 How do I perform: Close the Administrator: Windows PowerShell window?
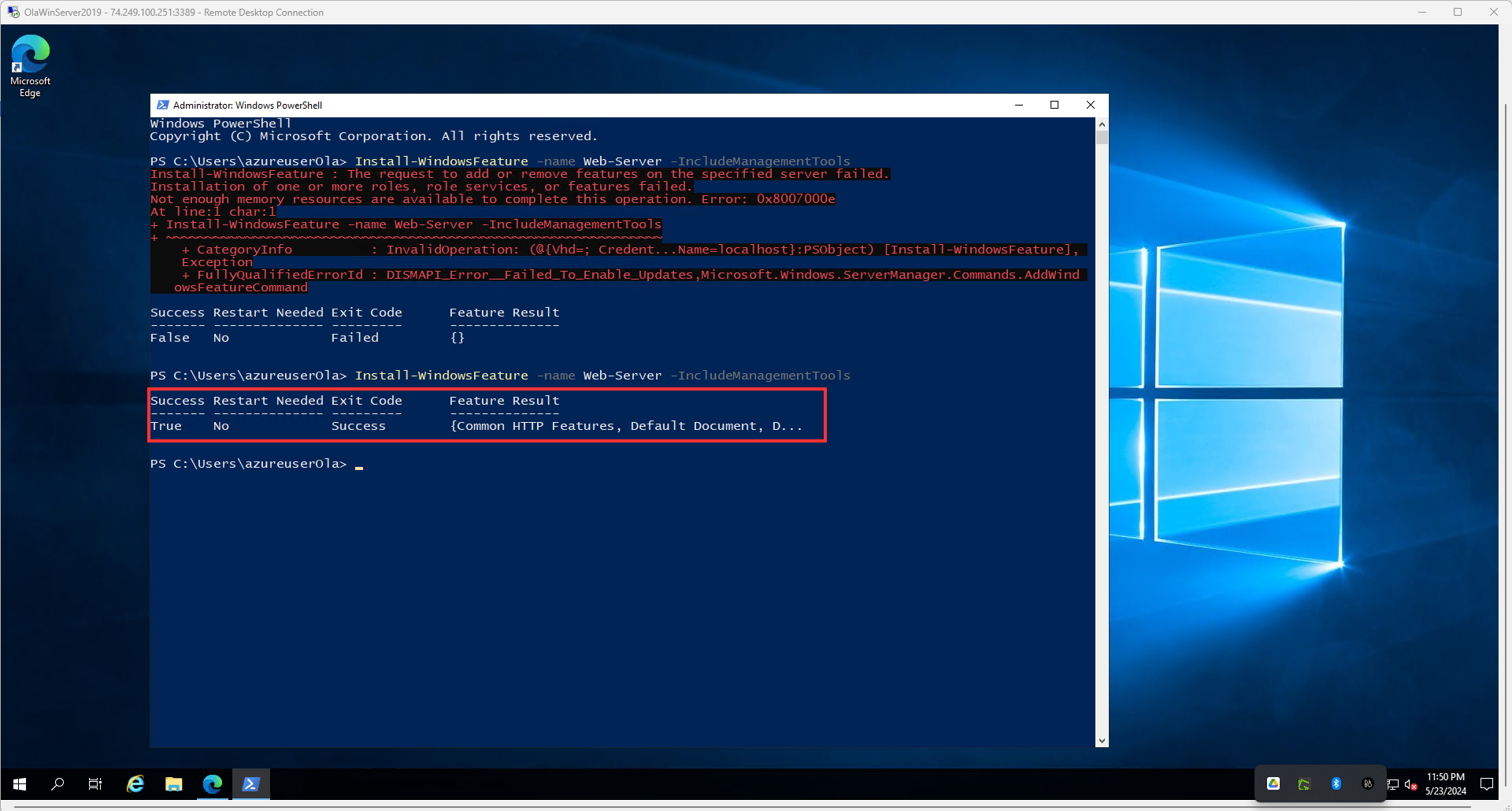[1091, 106]
